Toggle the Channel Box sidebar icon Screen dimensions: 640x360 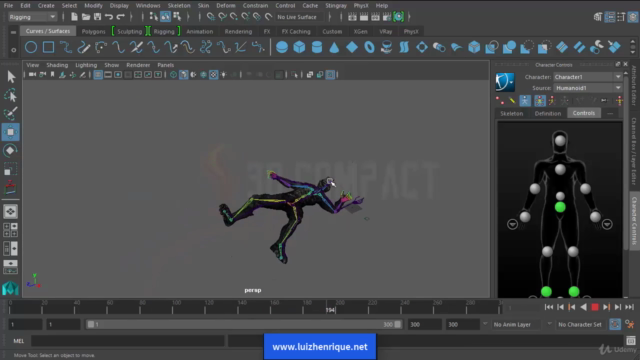point(633,17)
